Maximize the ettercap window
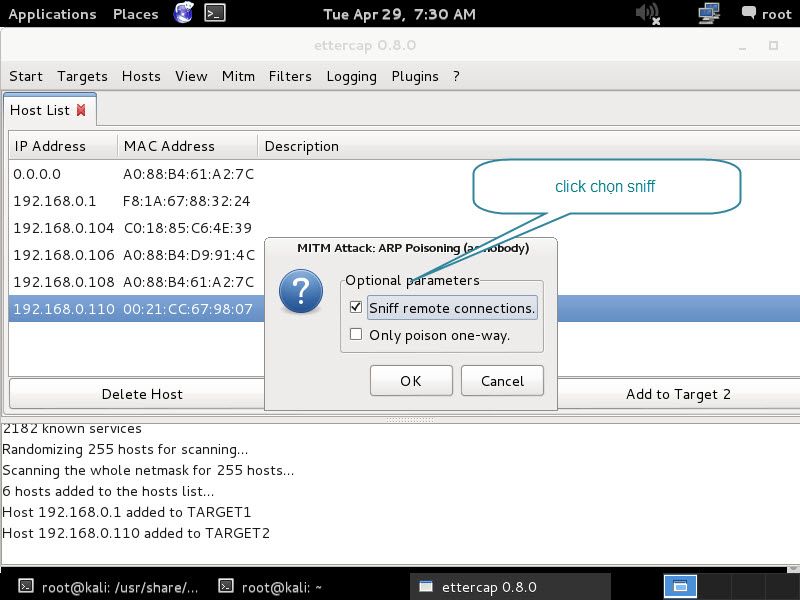The image size is (800, 600). point(773,45)
